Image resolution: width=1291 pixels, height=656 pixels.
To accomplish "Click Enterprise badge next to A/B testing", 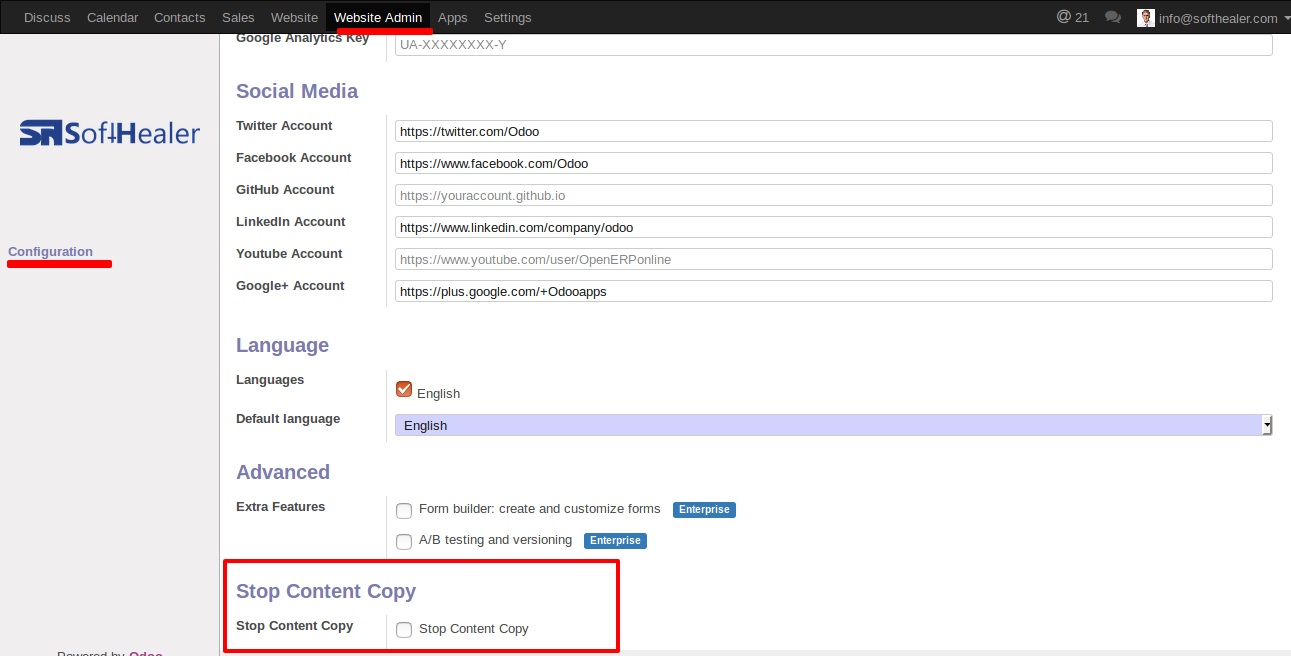I will (615, 541).
